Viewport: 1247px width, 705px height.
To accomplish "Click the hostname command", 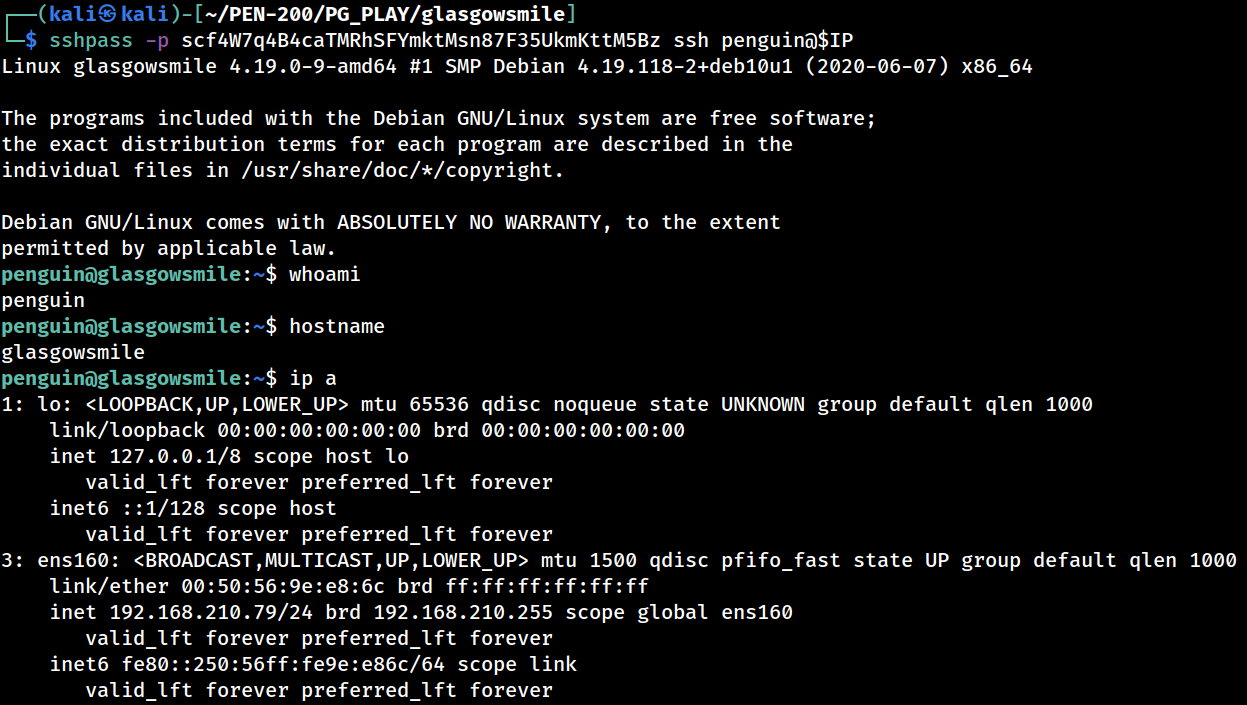I will click(x=337, y=327).
